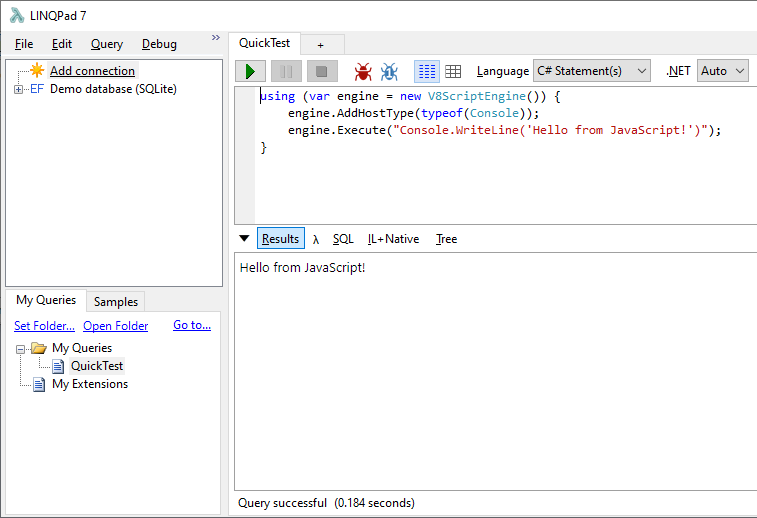Show hidden menu items via chevron overflow
The width and height of the screenshot is (757, 518).
click(216, 37)
